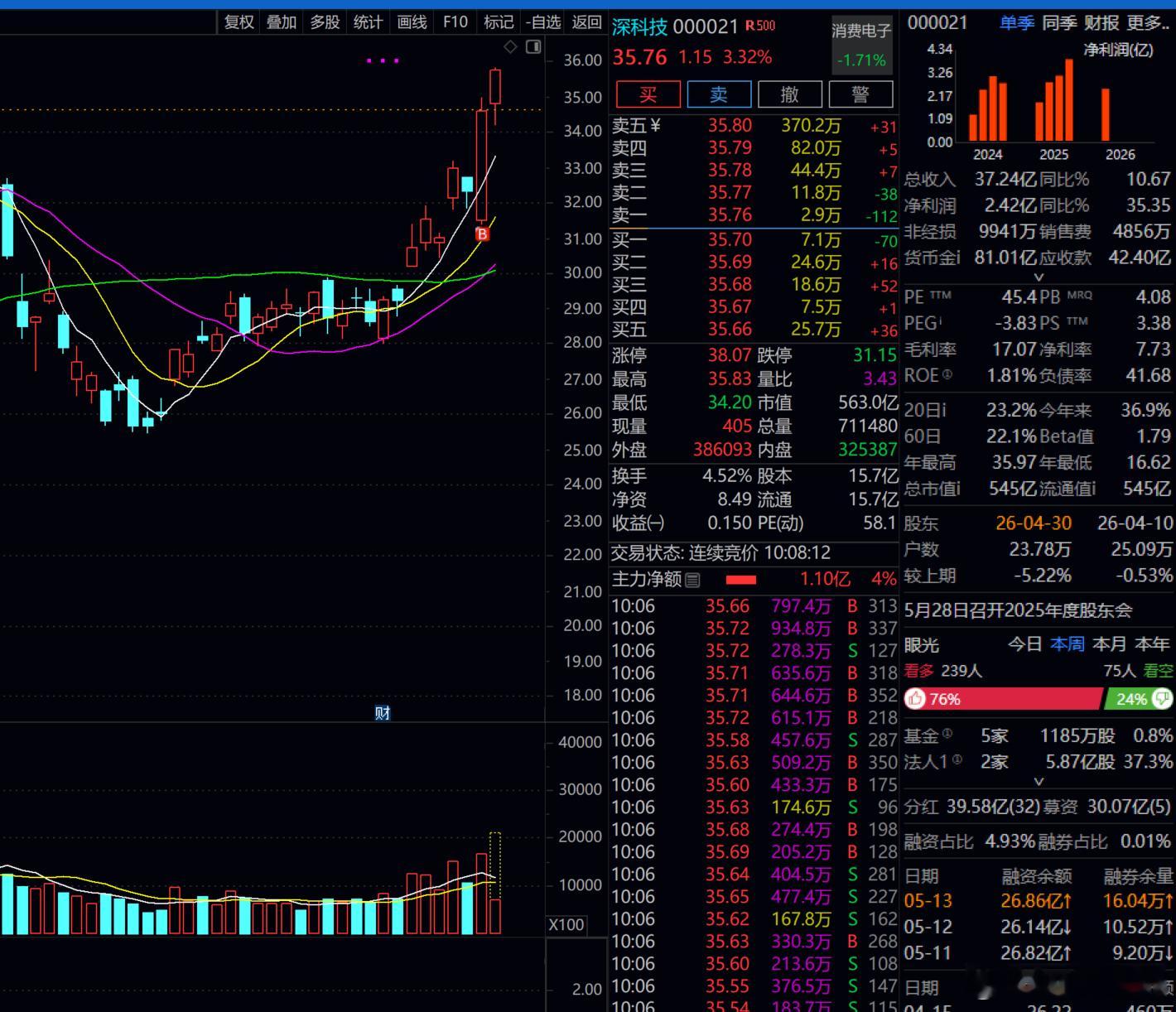This screenshot has width=1176, height=1012.
Task: Switch to 同季 same-quarter view
Action: click(x=1059, y=22)
